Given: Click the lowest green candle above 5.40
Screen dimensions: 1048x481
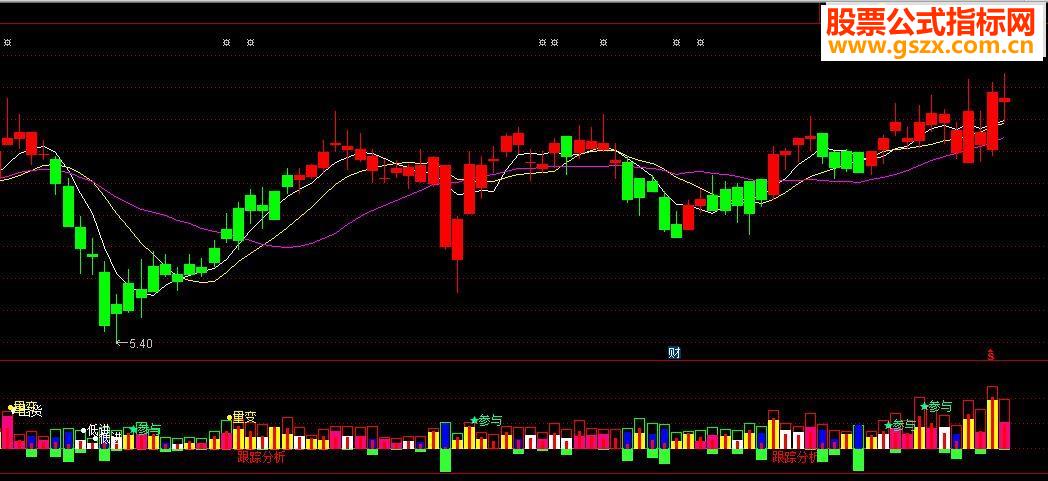Looking at the screenshot, I should [x=104, y=298].
